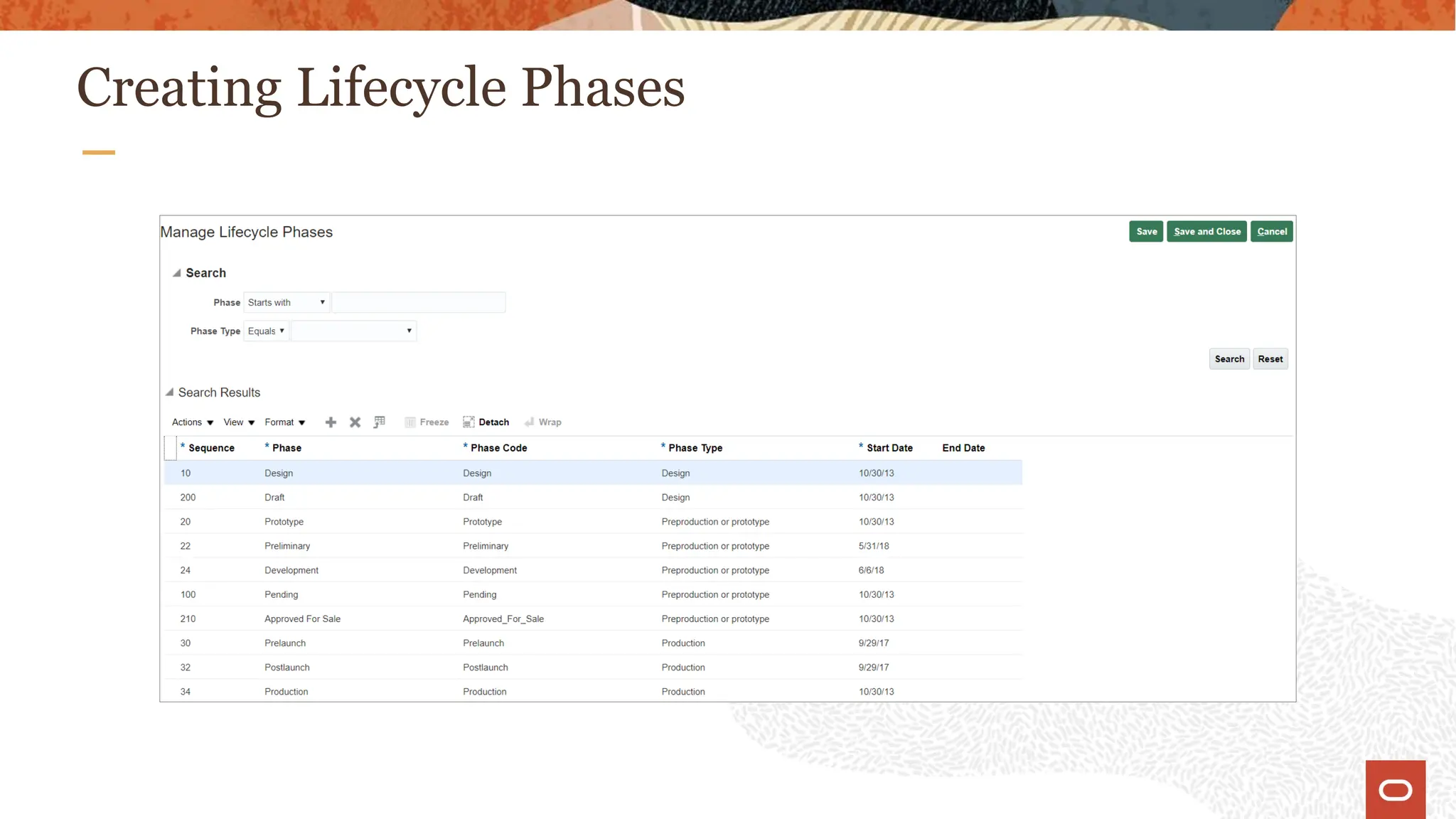Collapse the Search Results section triangle
The width and height of the screenshot is (1456, 819).
pos(169,392)
